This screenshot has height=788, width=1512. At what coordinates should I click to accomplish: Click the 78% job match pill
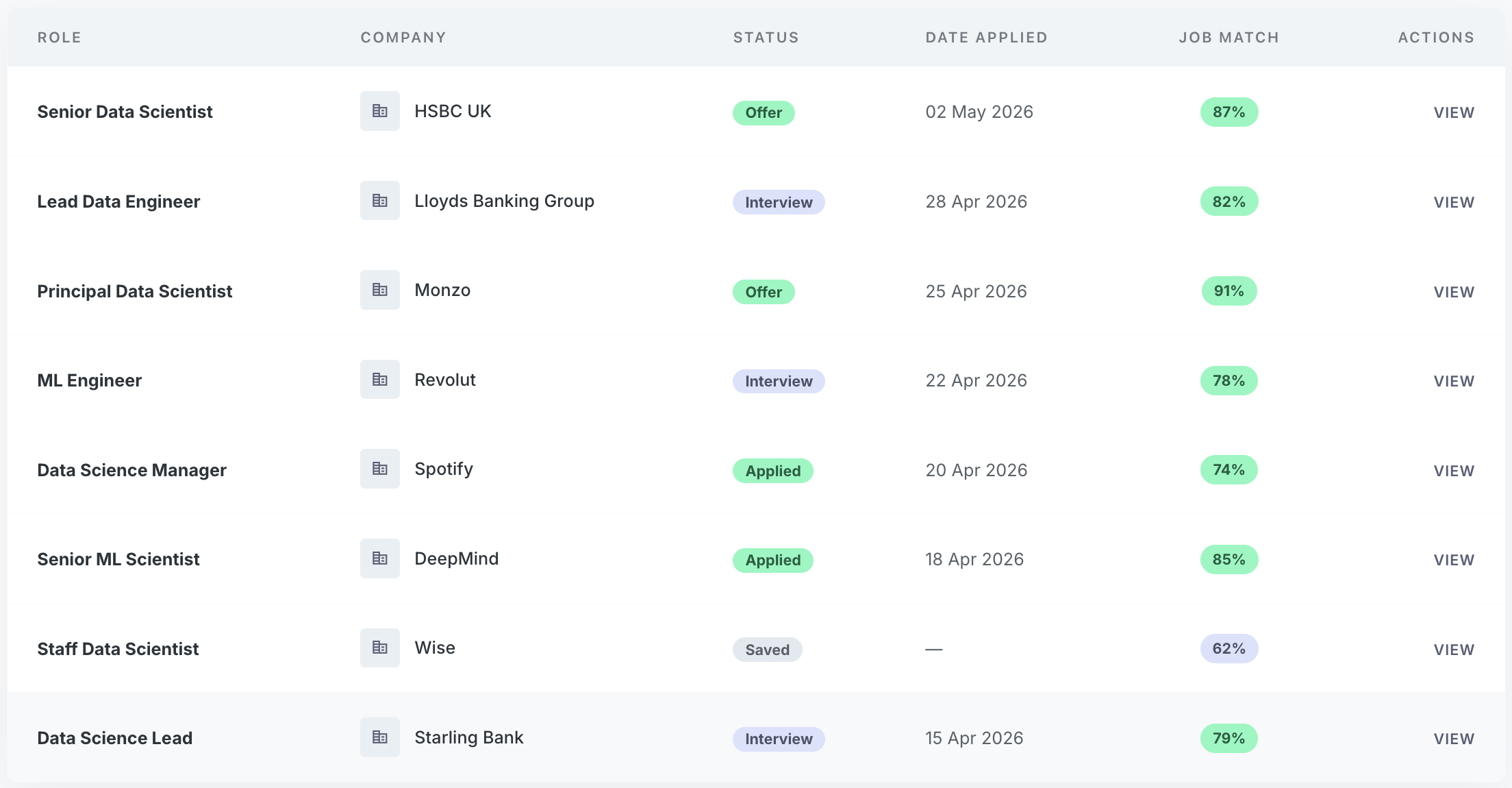click(1229, 380)
